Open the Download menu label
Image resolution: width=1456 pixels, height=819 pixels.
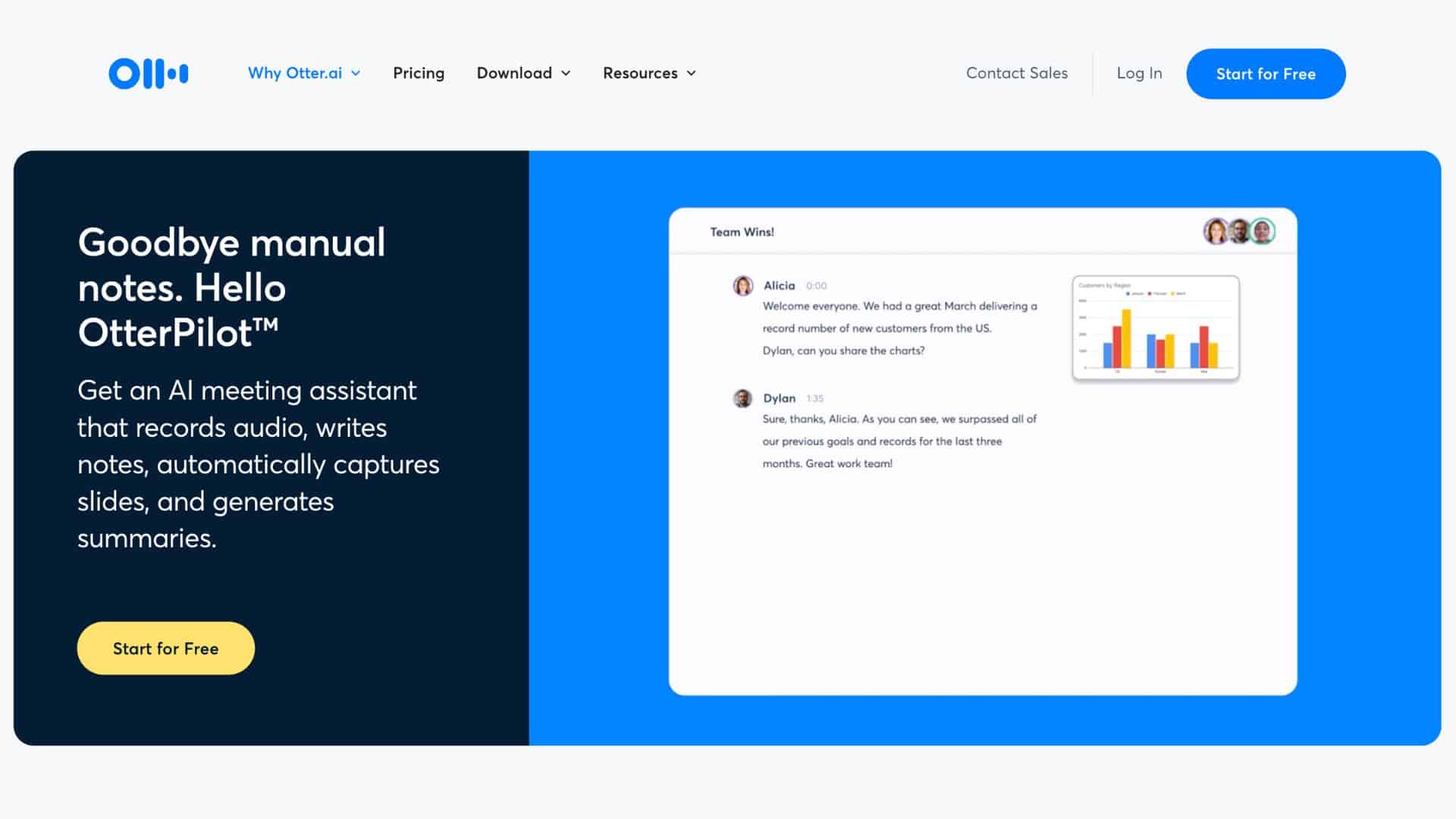(x=514, y=73)
